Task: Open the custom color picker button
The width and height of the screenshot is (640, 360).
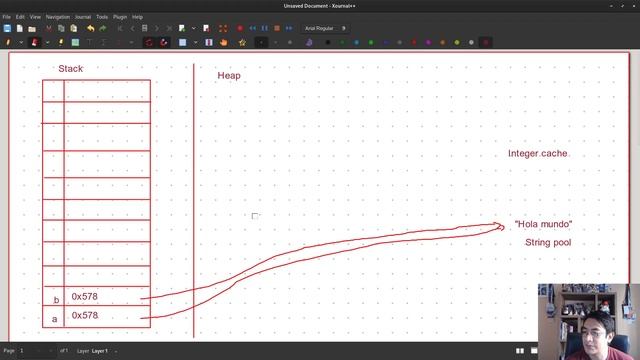Action: 486,42
